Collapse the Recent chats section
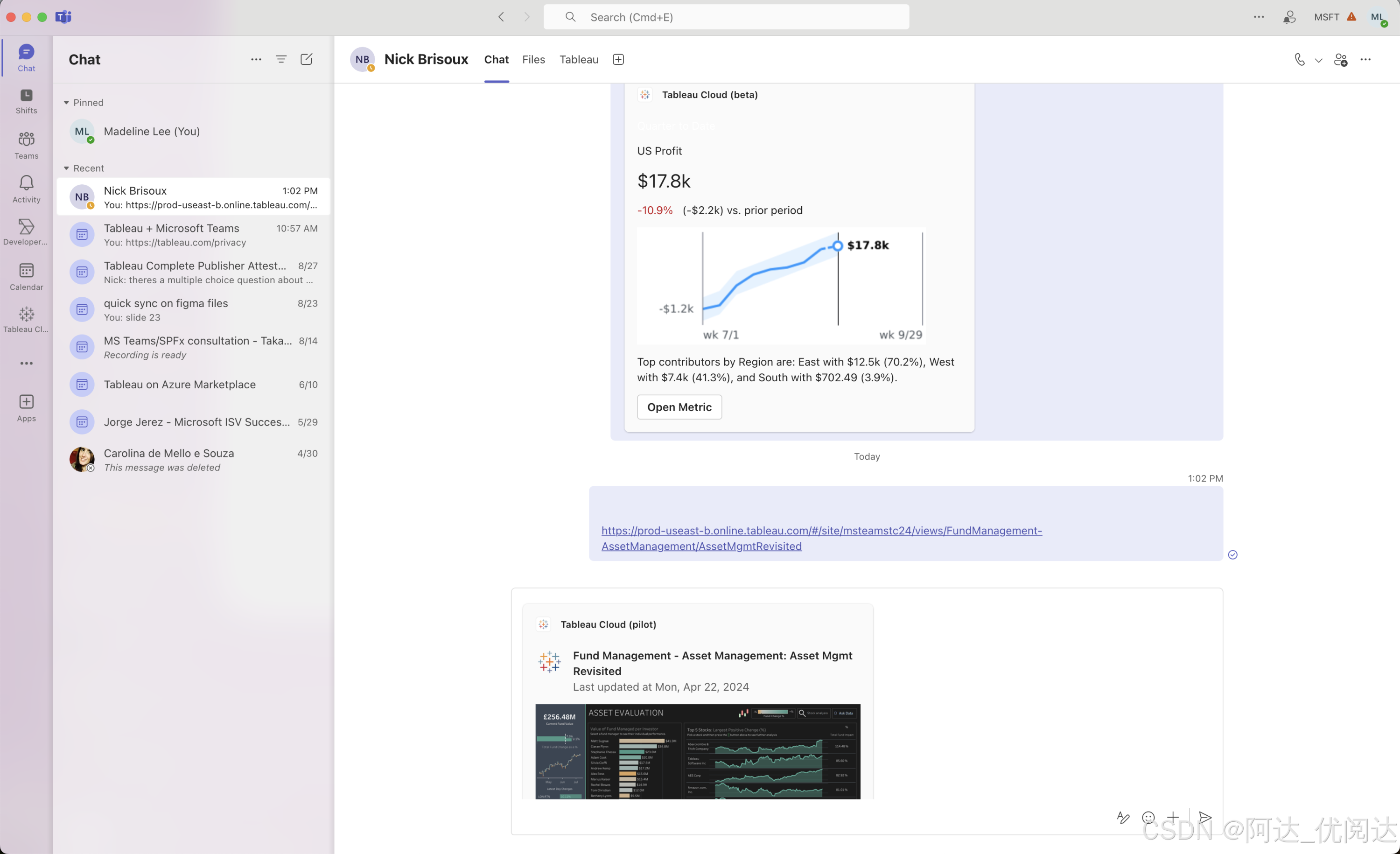This screenshot has width=1400, height=854. click(x=66, y=168)
